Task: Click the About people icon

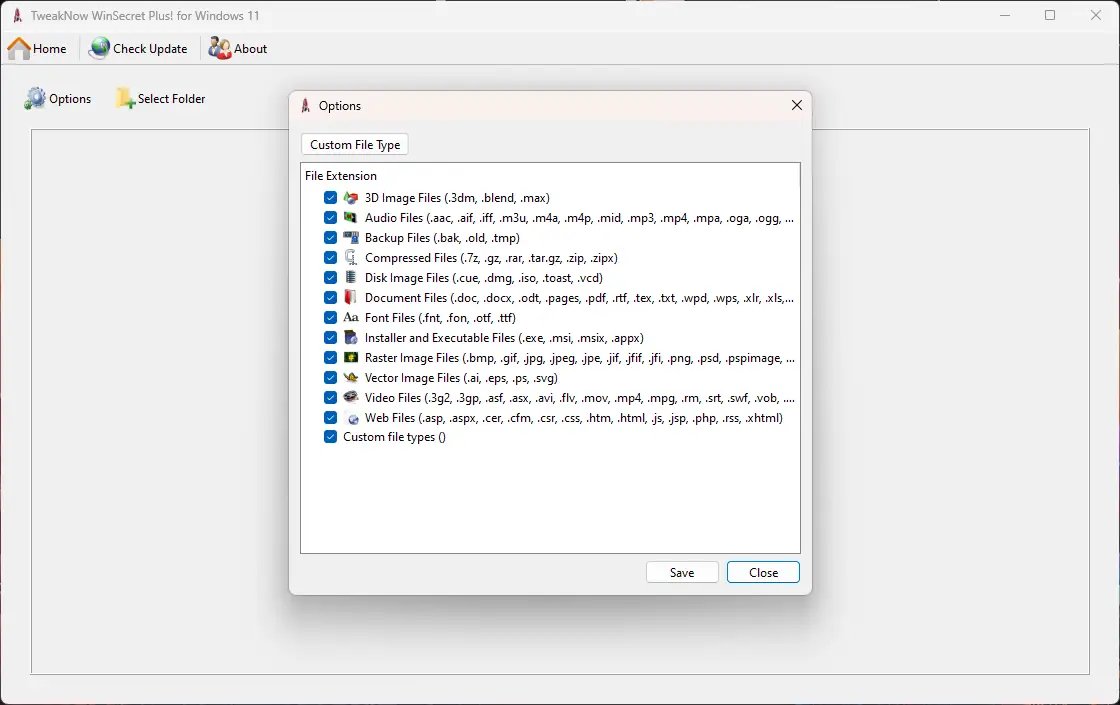Action: click(x=219, y=49)
